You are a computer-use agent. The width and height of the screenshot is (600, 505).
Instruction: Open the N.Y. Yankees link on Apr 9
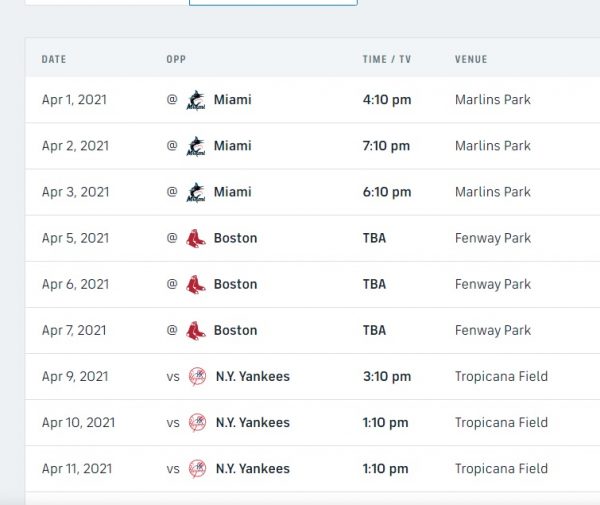tap(252, 377)
